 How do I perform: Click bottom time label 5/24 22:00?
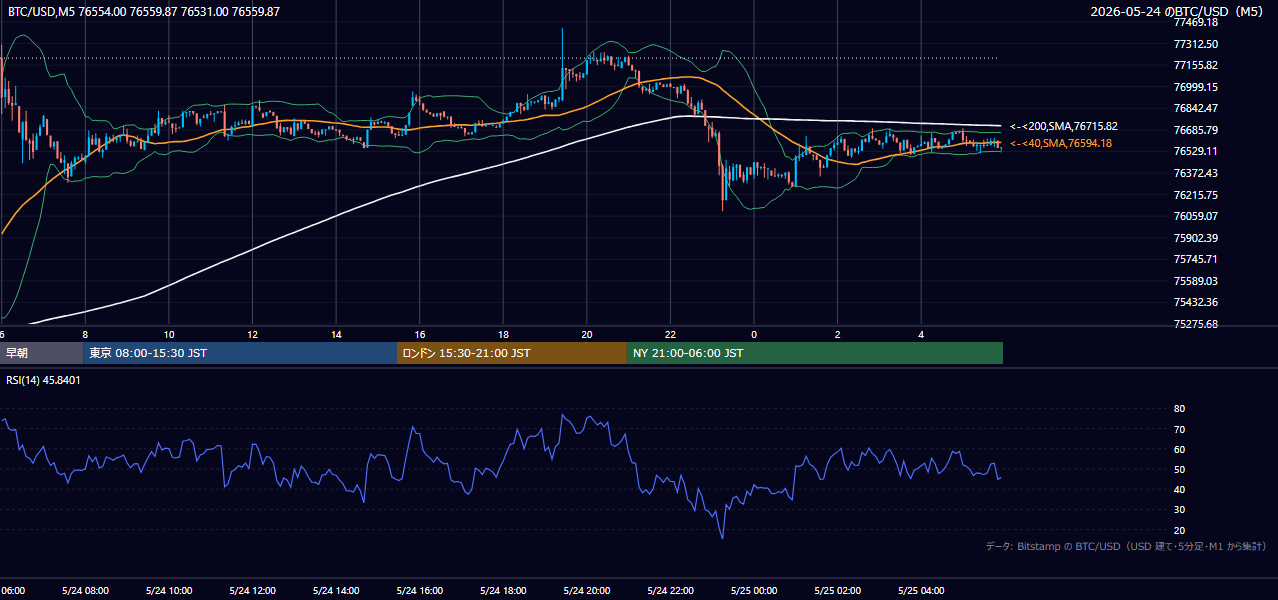tap(670, 591)
